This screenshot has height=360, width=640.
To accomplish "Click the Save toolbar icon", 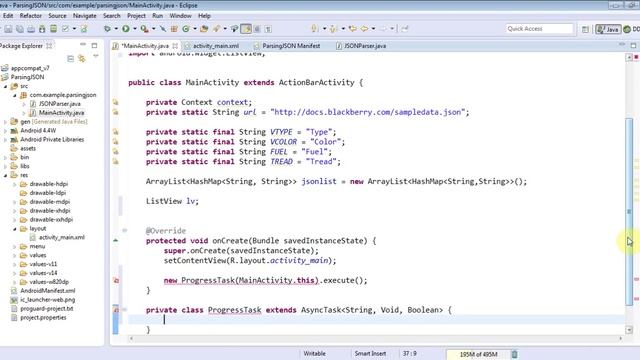I will pyautogui.click(x=8, y=29).
